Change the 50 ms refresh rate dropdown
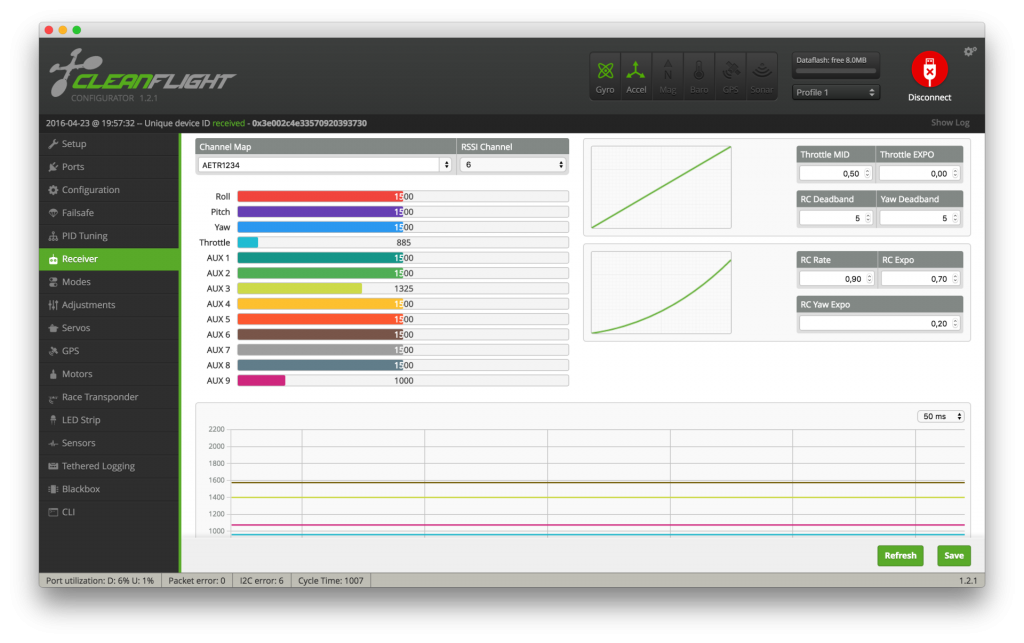The height and width of the screenshot is (643, 1024). [941, 416]
